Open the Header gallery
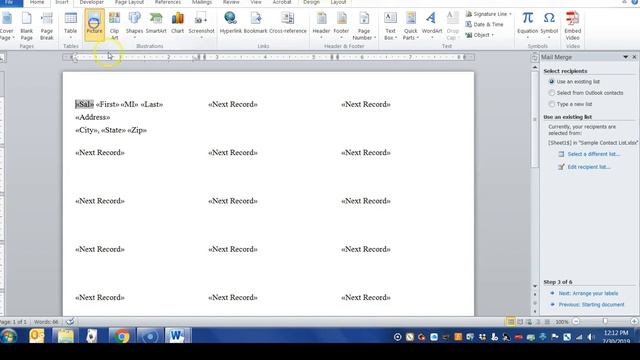 [321, 25]
